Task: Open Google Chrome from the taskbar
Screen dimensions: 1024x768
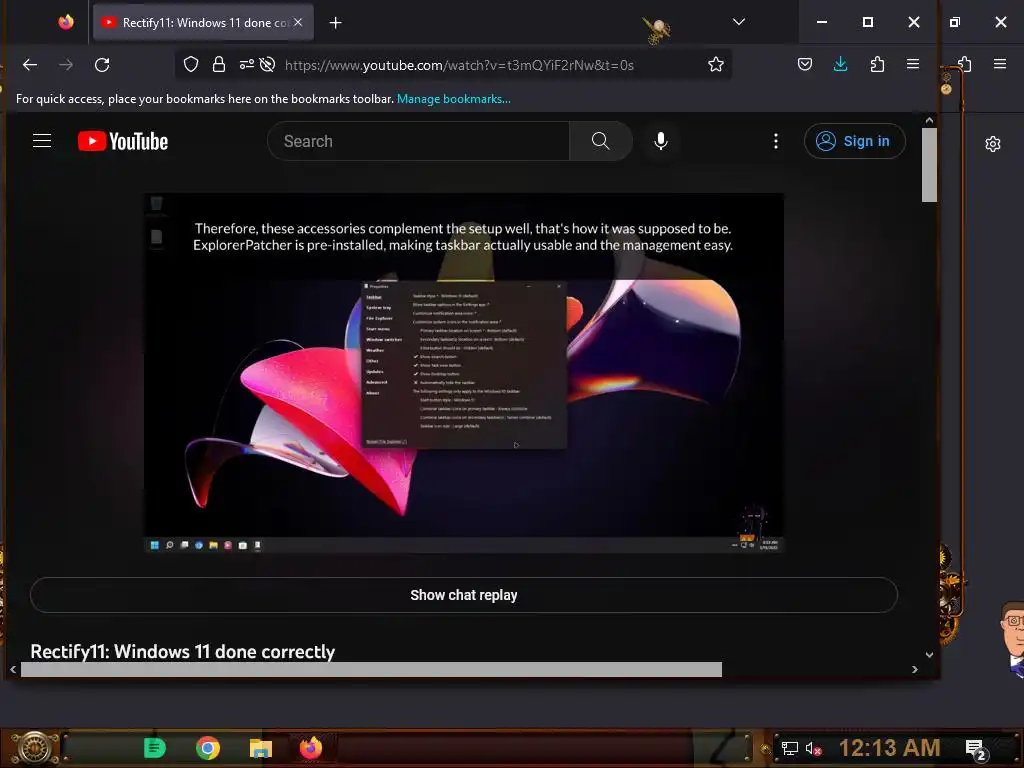Action: point(208,748)
